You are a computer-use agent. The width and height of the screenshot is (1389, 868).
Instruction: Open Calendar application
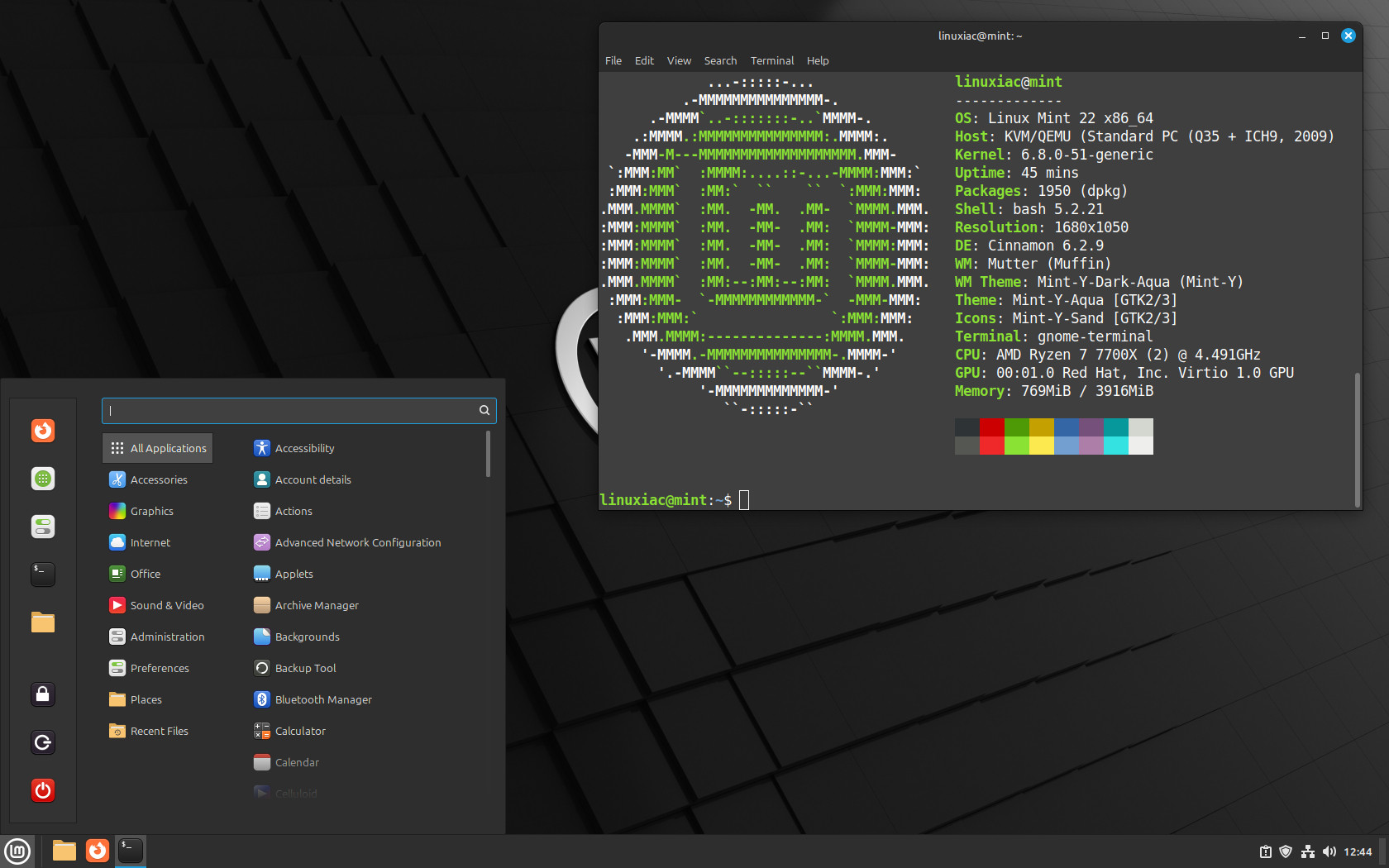click(x=287, y=762)
